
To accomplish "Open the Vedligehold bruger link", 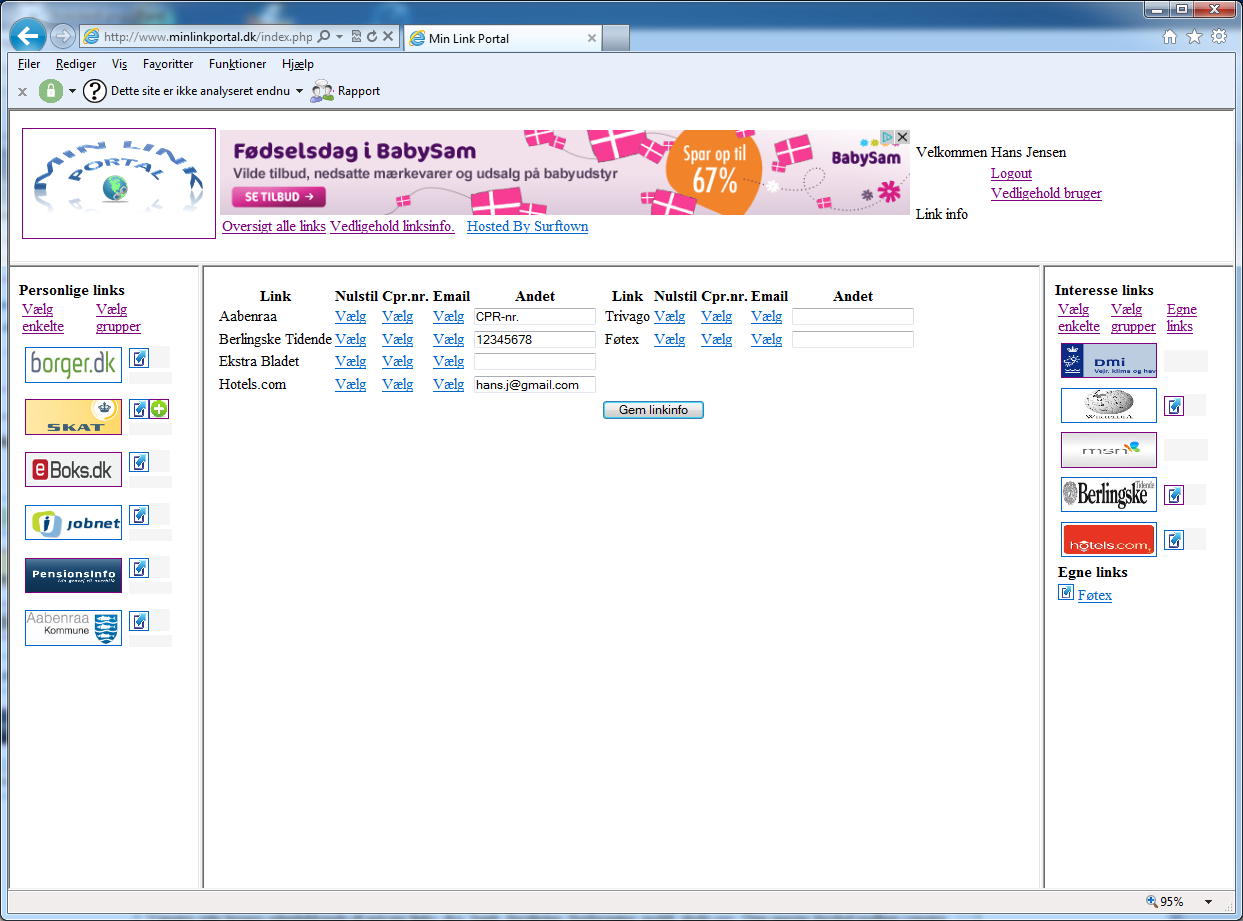I will (1046, 193).
